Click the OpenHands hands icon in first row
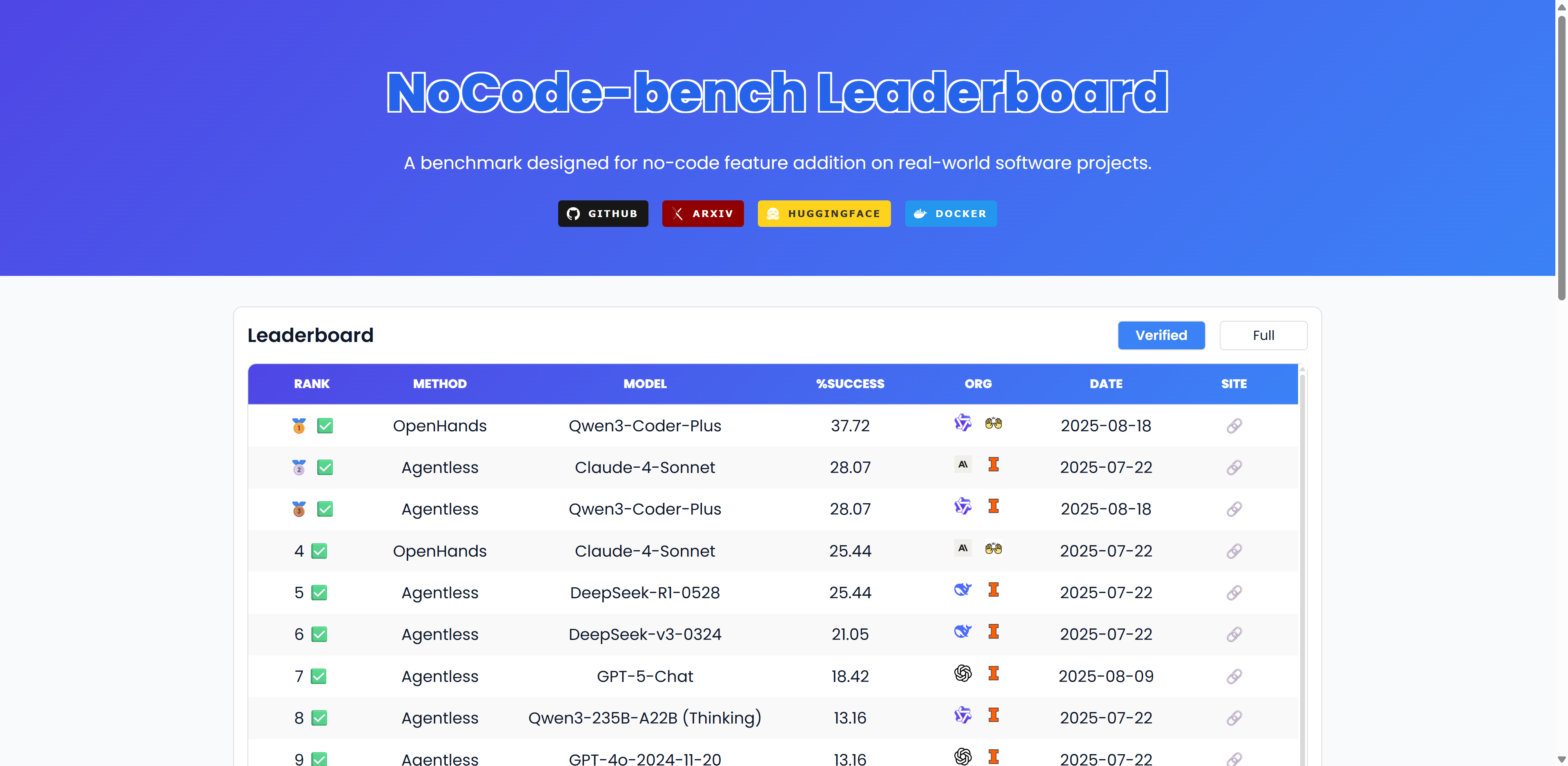1568x766 pixels. coord(993,424)
